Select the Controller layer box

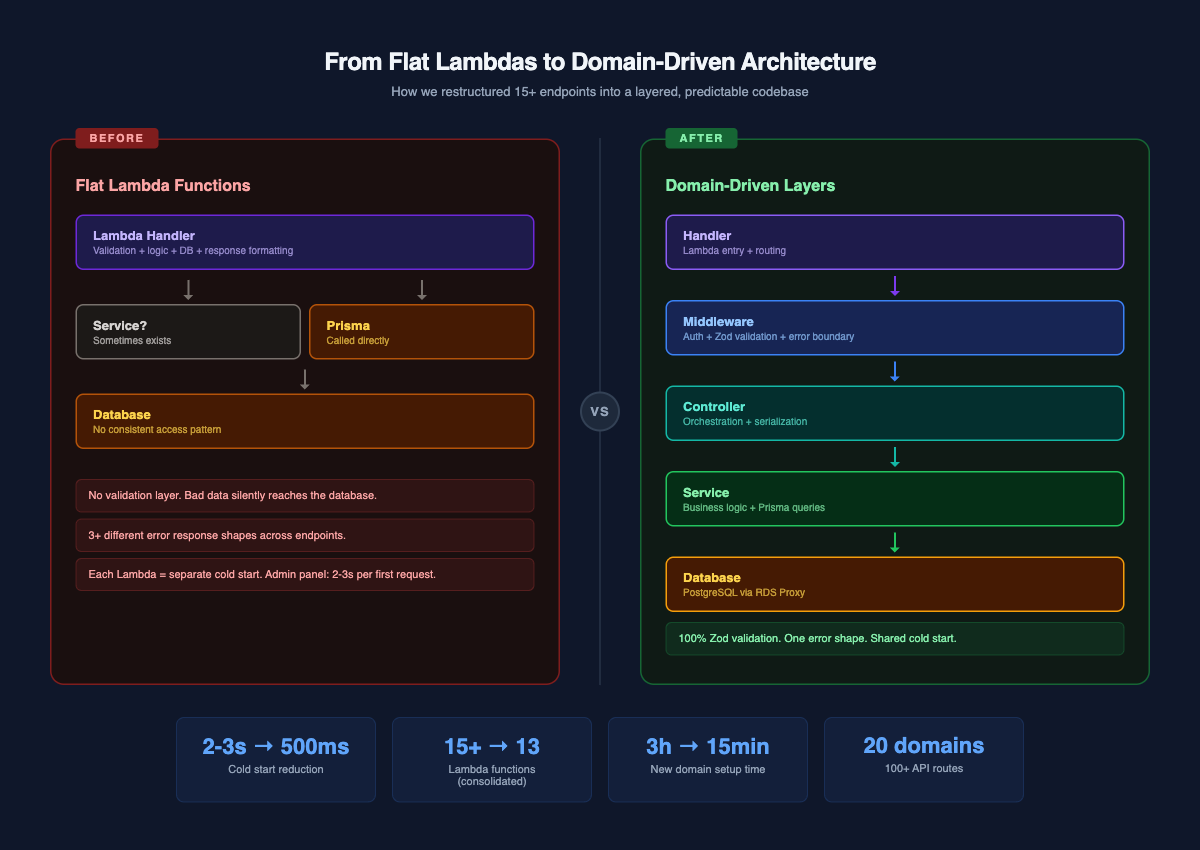tap(895, 413)
